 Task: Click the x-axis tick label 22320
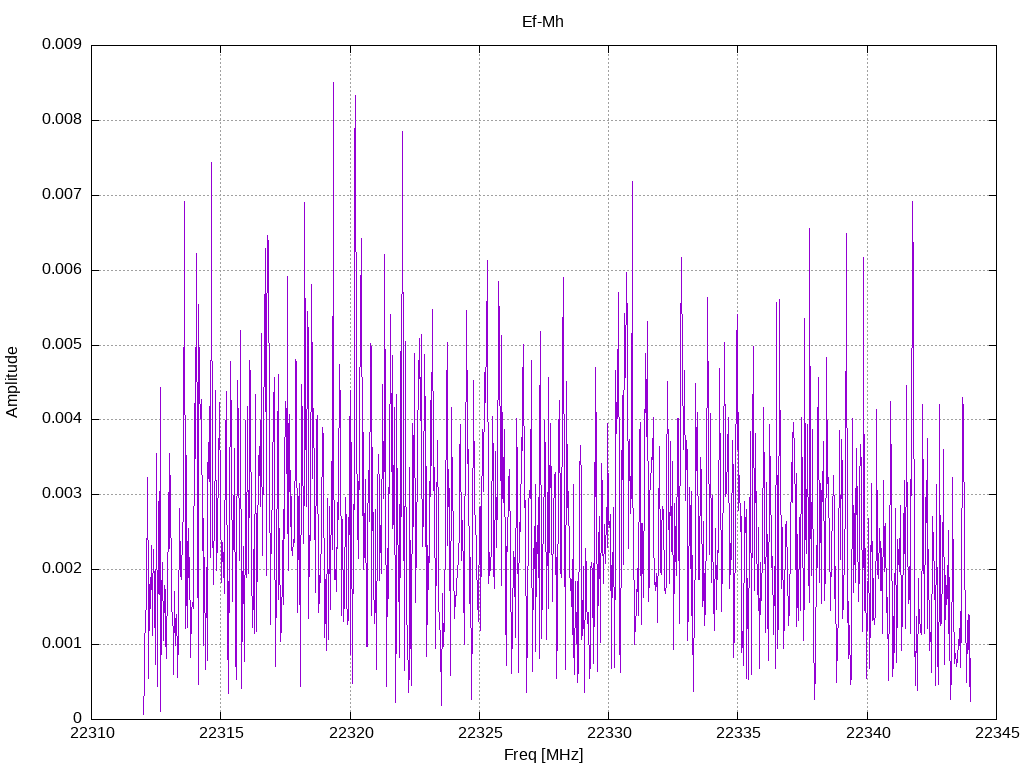pyautogui.click(x=351, y=733)
